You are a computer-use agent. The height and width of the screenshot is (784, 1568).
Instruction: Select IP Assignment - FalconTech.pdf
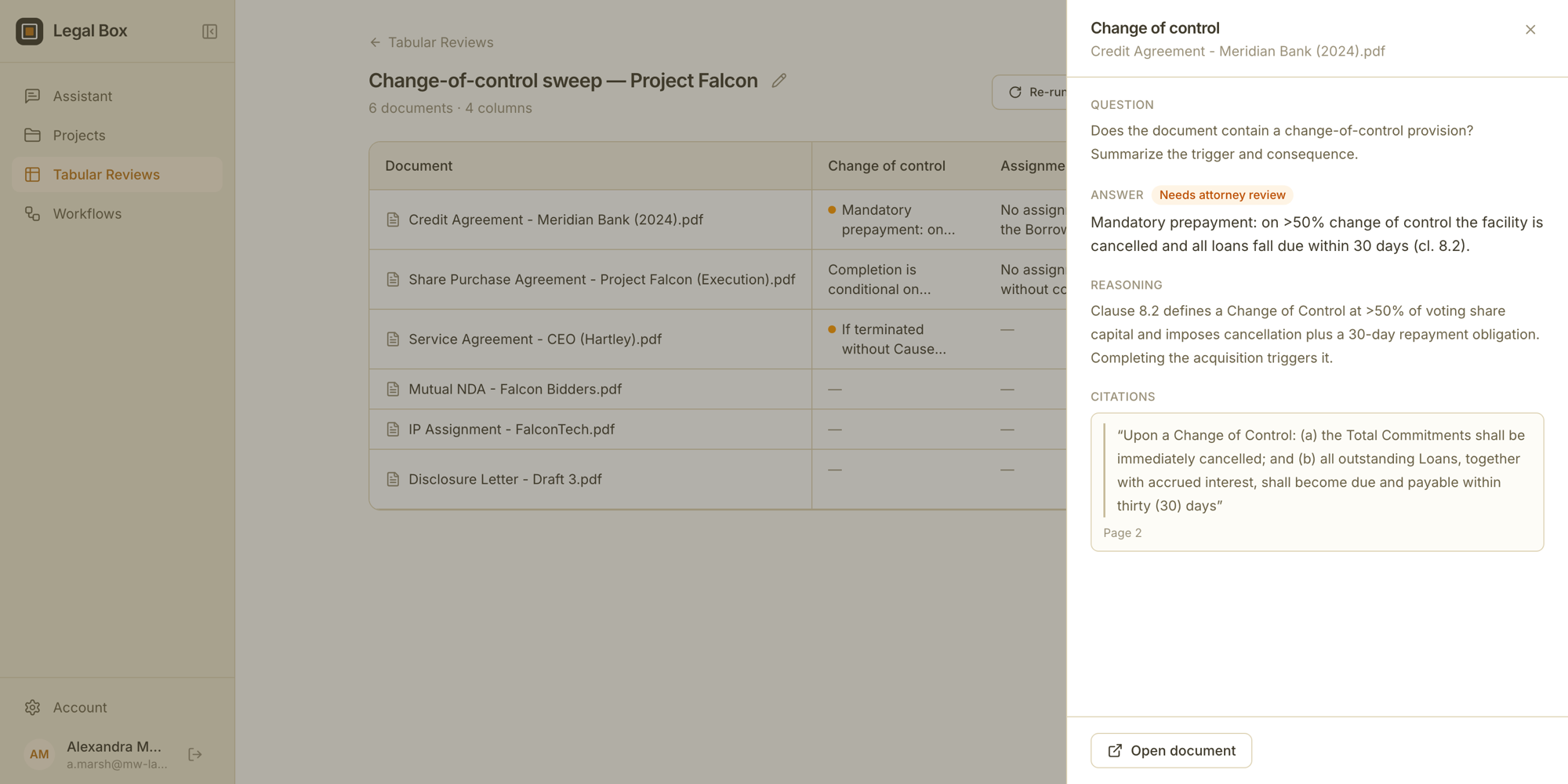[x=511, y=429]
